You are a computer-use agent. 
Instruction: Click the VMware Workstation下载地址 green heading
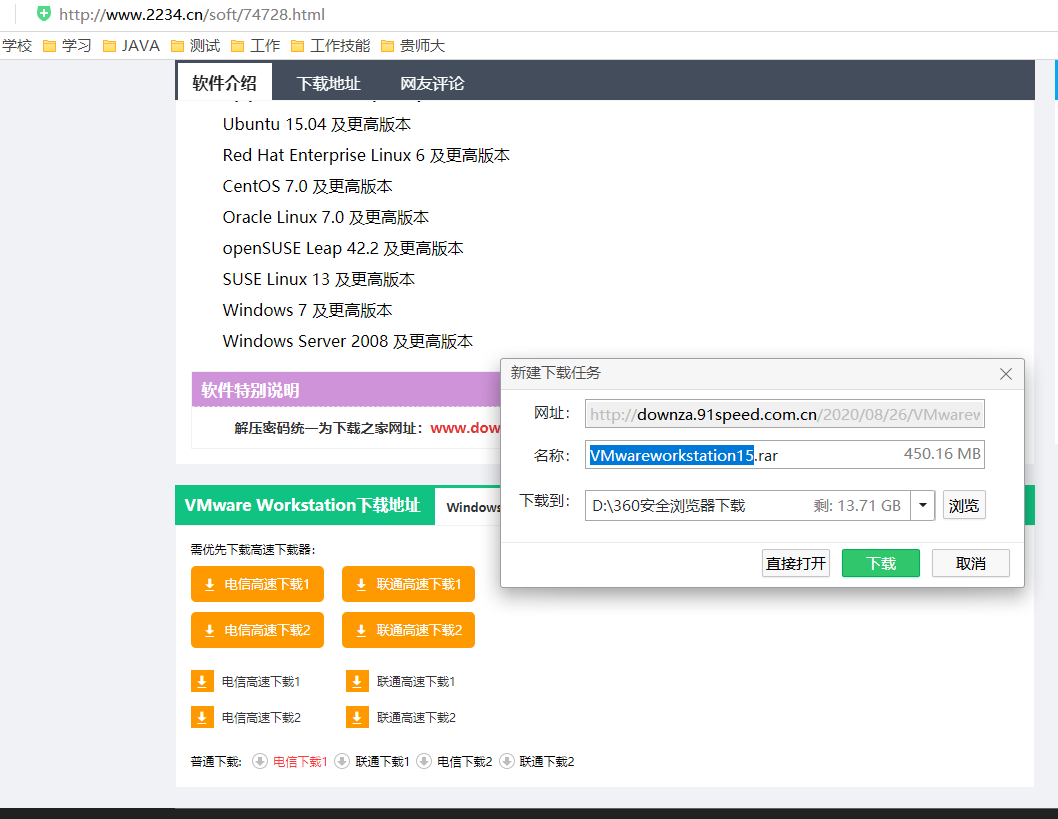(302, 505)
